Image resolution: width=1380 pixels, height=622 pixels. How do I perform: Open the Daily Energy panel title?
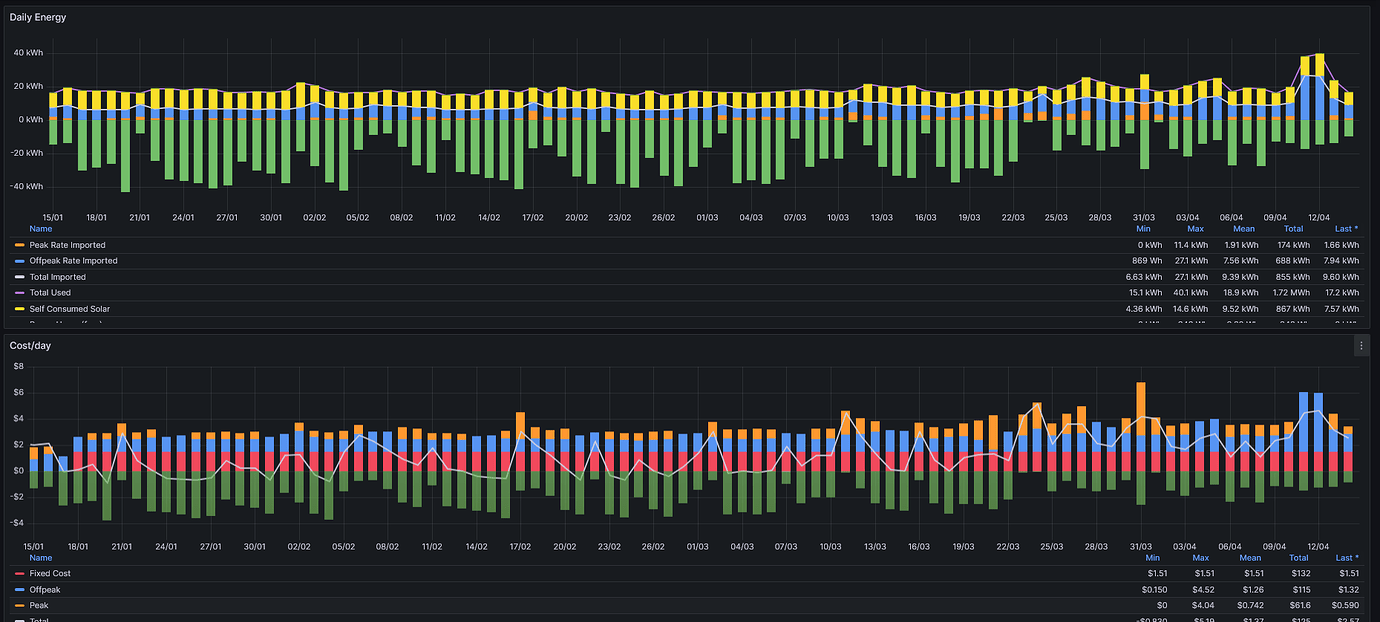click(38, 17)
